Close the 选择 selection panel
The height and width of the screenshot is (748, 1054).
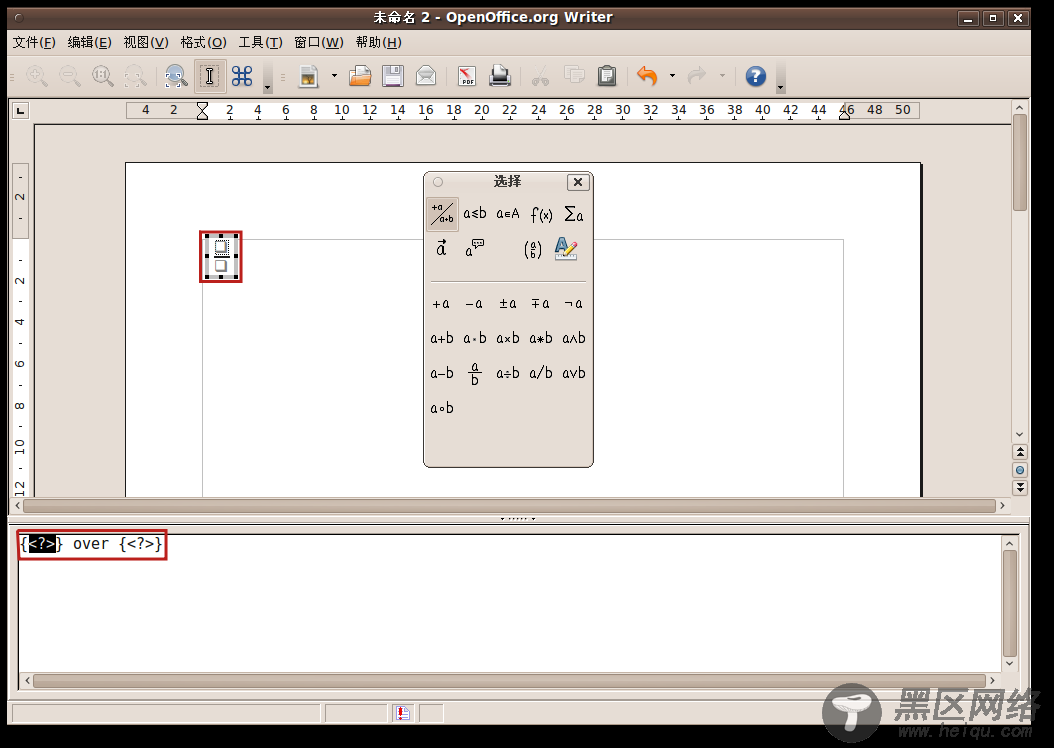click(578, 182)
